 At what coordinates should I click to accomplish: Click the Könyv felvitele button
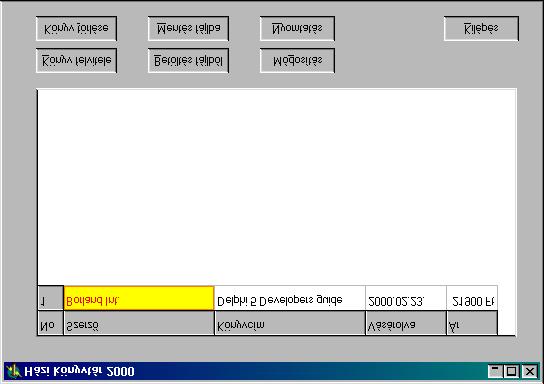(x=76, y=61)
